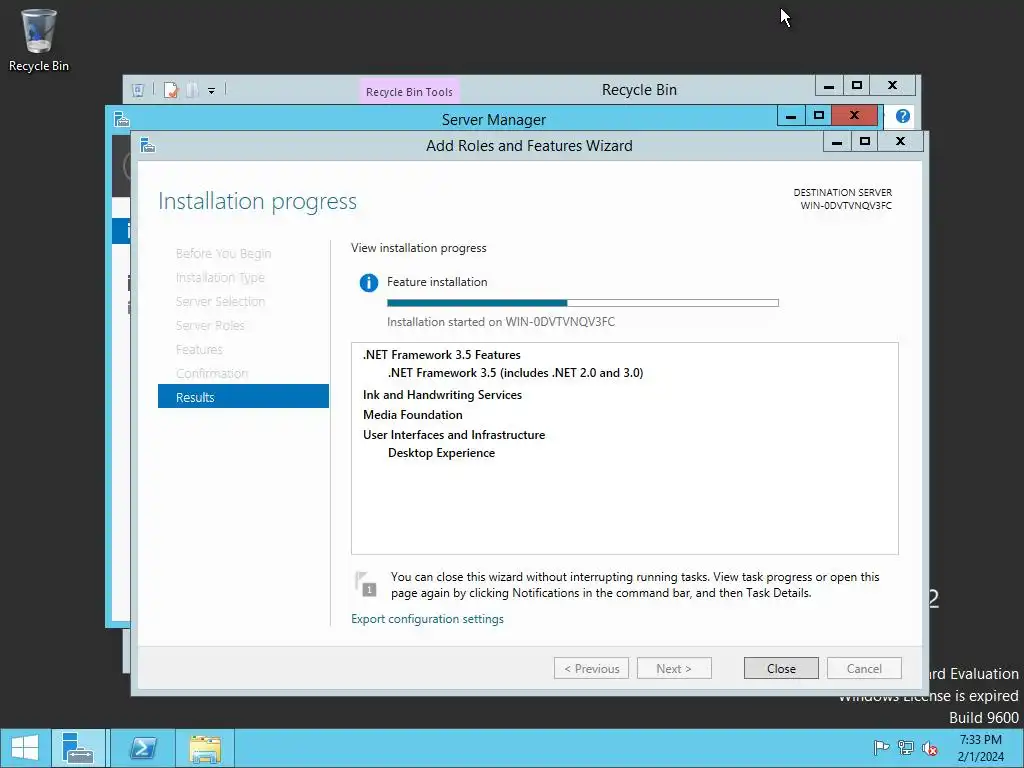Click the Installation started status text
Image resolution: width=1024 pixels, height=768 pixels.
point(500,322)
